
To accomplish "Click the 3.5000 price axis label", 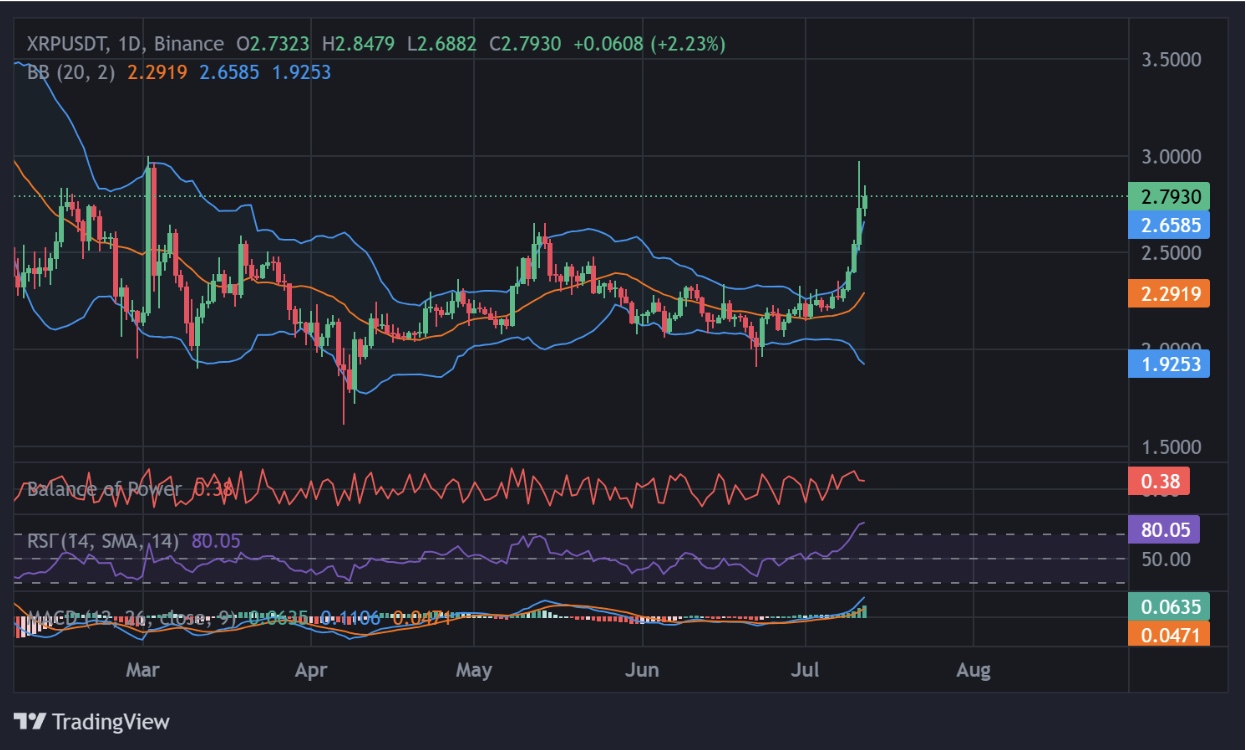I will pos(1171,60).
